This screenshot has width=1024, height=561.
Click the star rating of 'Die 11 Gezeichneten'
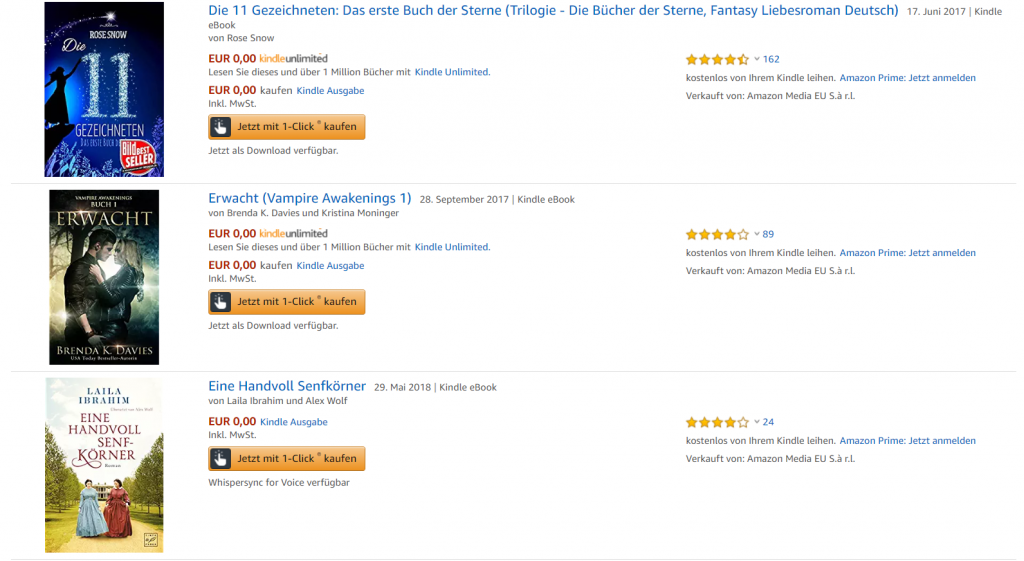pos(717,60)
